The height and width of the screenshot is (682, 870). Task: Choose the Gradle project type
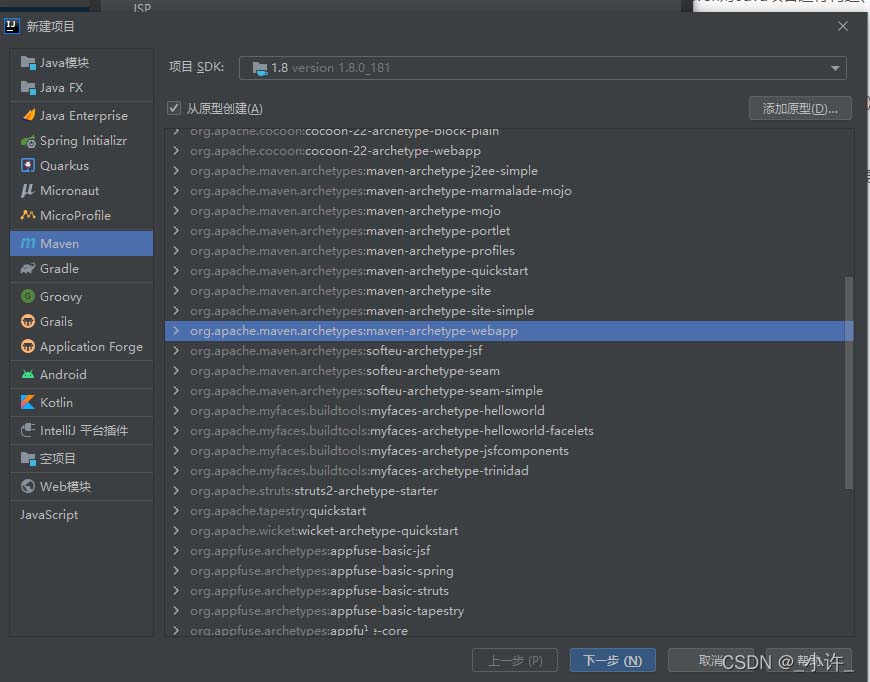pyautogui.click(x=82, y=269)
